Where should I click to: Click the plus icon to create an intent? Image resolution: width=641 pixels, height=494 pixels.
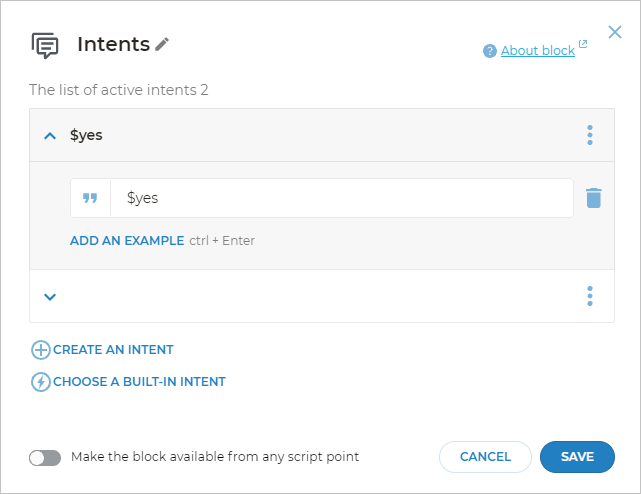coord(41,350)
